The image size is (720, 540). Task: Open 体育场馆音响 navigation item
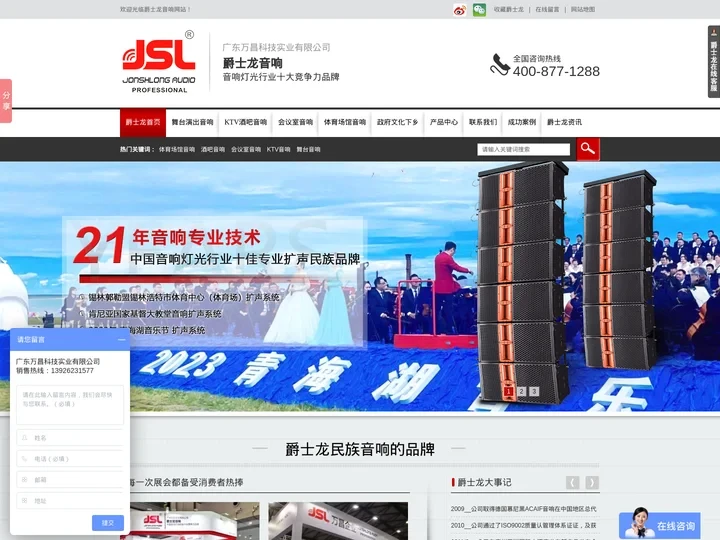click(345, 122)
